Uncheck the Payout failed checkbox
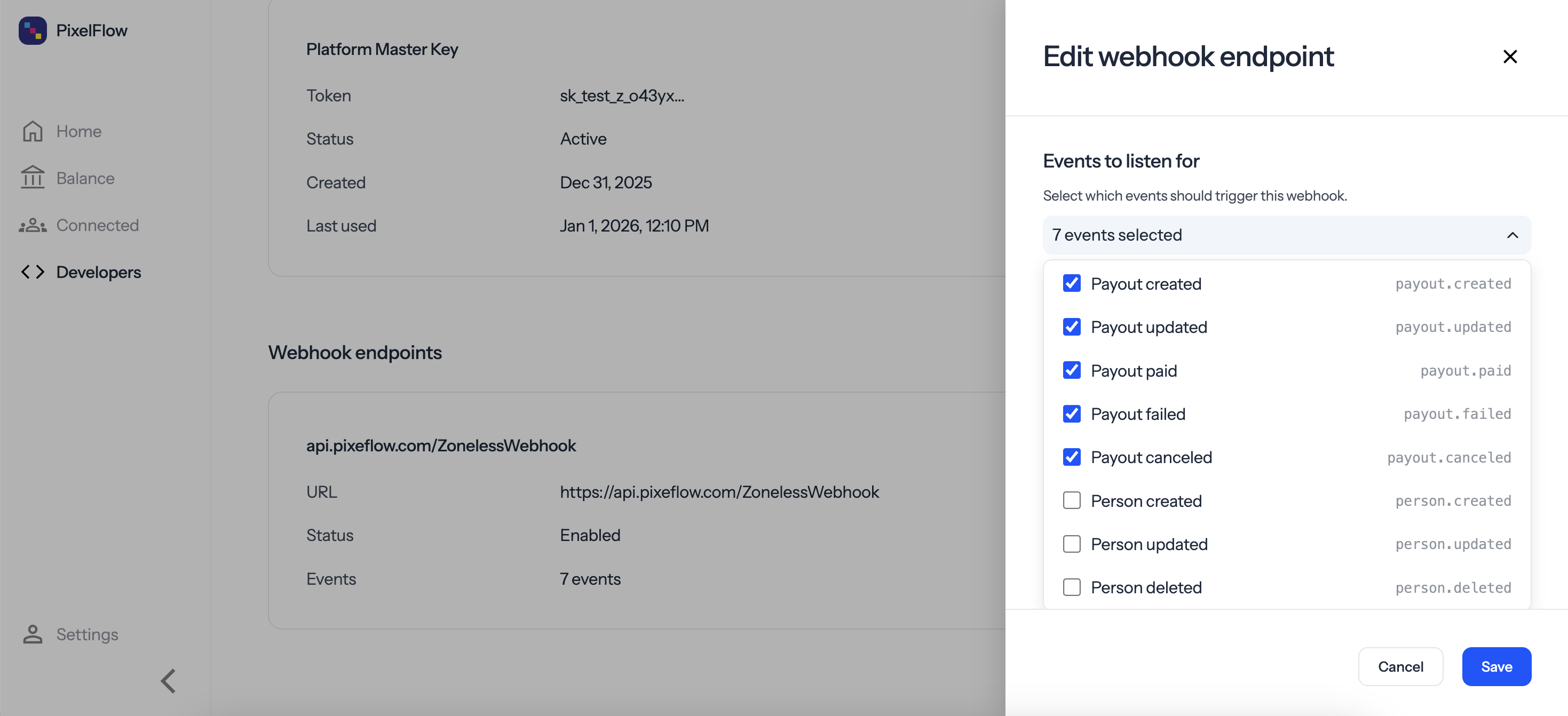Image resolution: width=1568 pixels, height=716 pixels. pyautogui.click(x=1071, y=414)
